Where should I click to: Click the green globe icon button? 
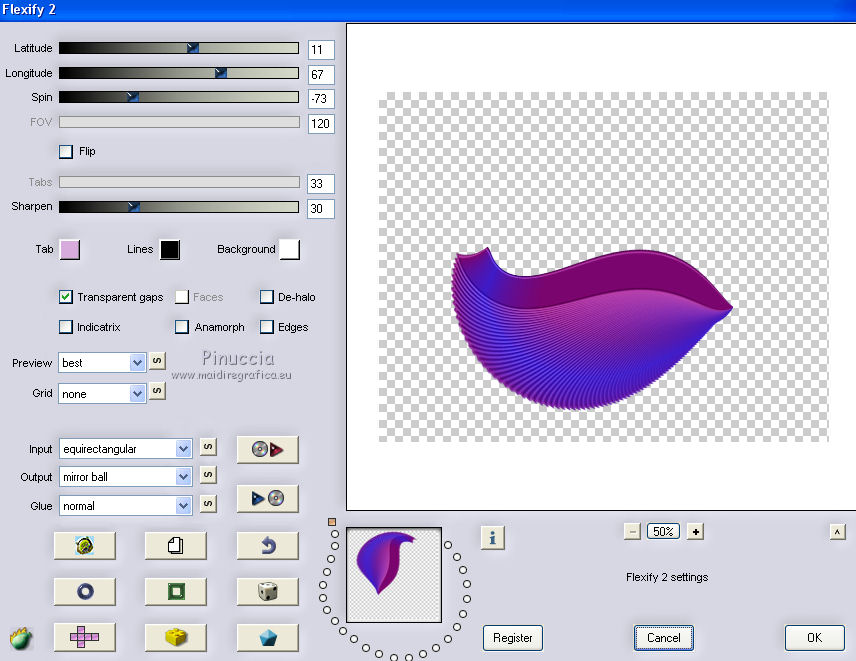pyautogui.click(x=85, y=545)
